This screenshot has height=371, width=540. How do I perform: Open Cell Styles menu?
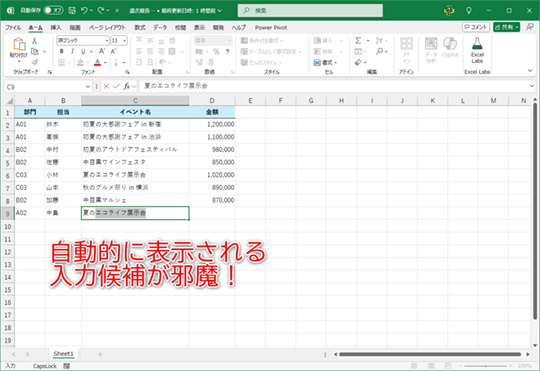[261, 62]
